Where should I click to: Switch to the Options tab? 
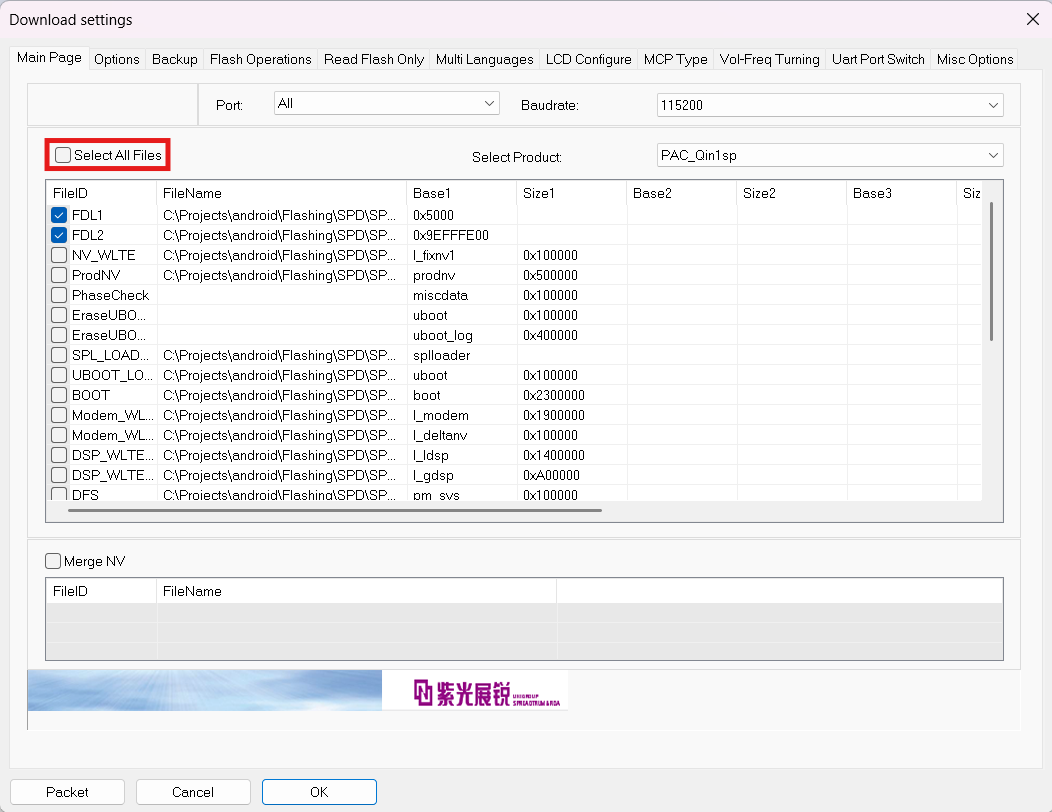pos(117,59)
